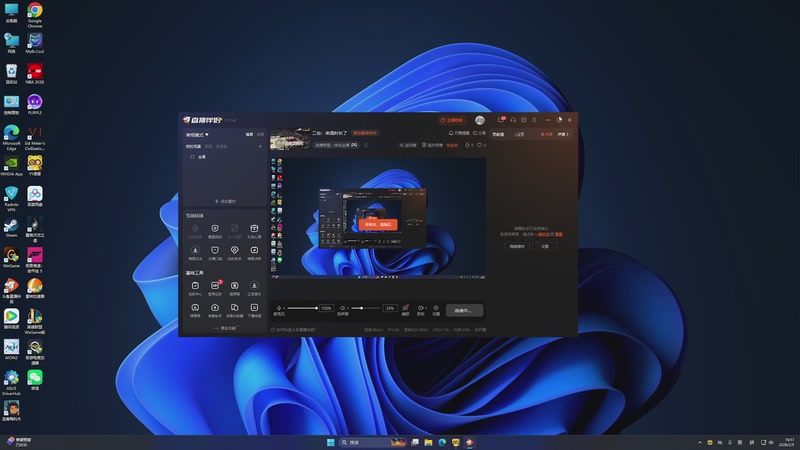Switch to the 横屏 orientation tab
This screenshot has height=450, width=800.
pyautogui.click(x=249, y=135)
